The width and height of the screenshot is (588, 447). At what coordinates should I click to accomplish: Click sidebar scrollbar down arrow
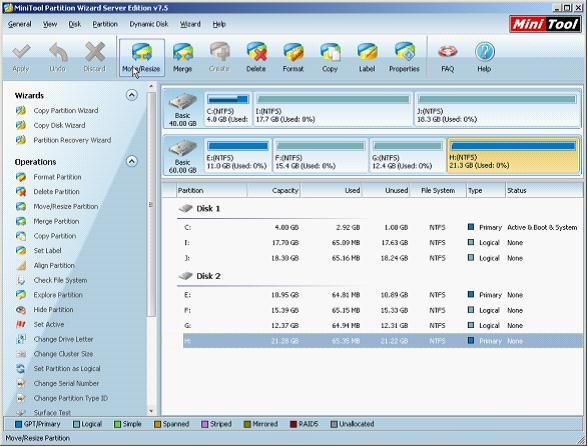152,411
